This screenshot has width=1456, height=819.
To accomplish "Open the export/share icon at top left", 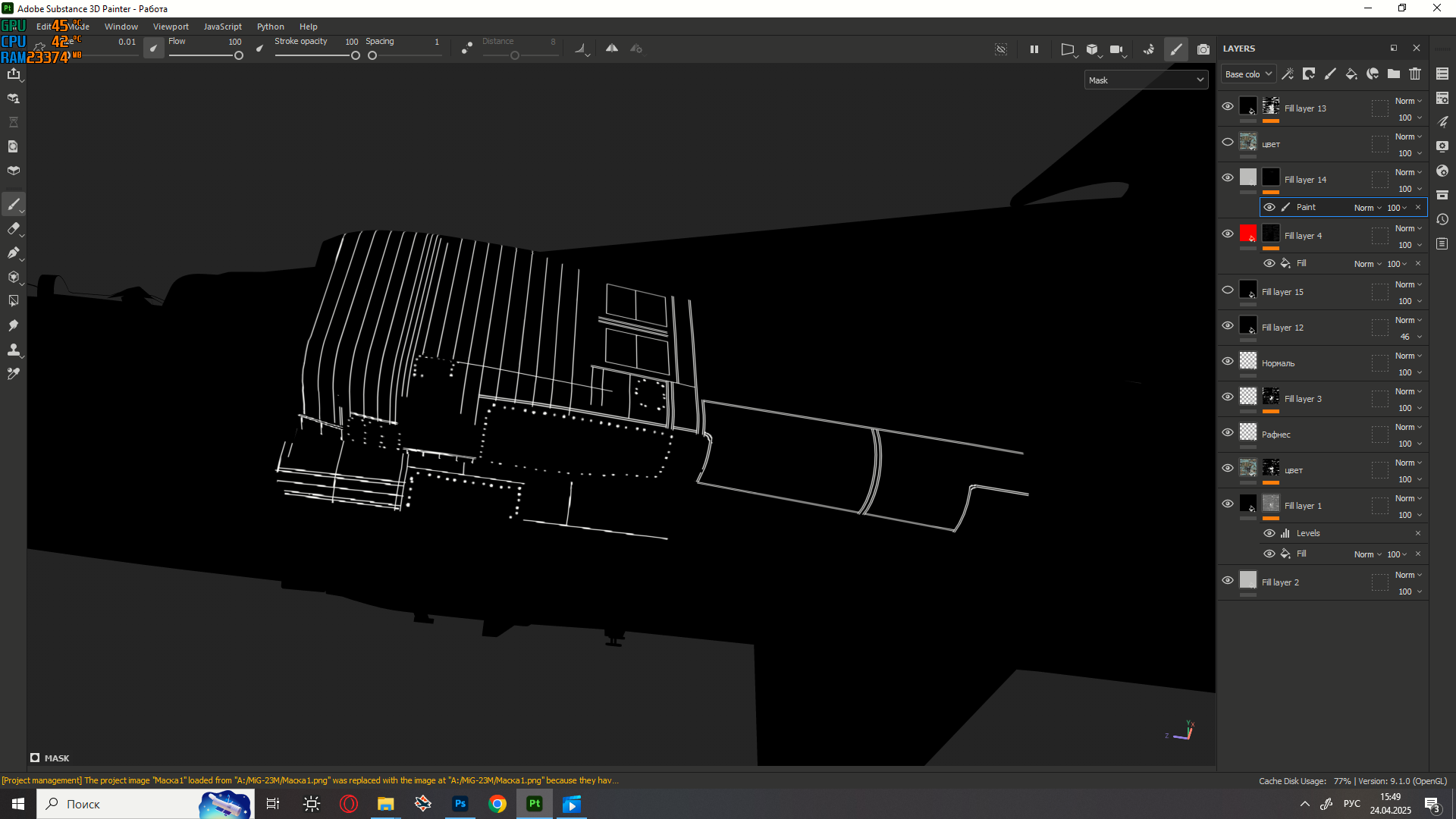I will (14, 74).
